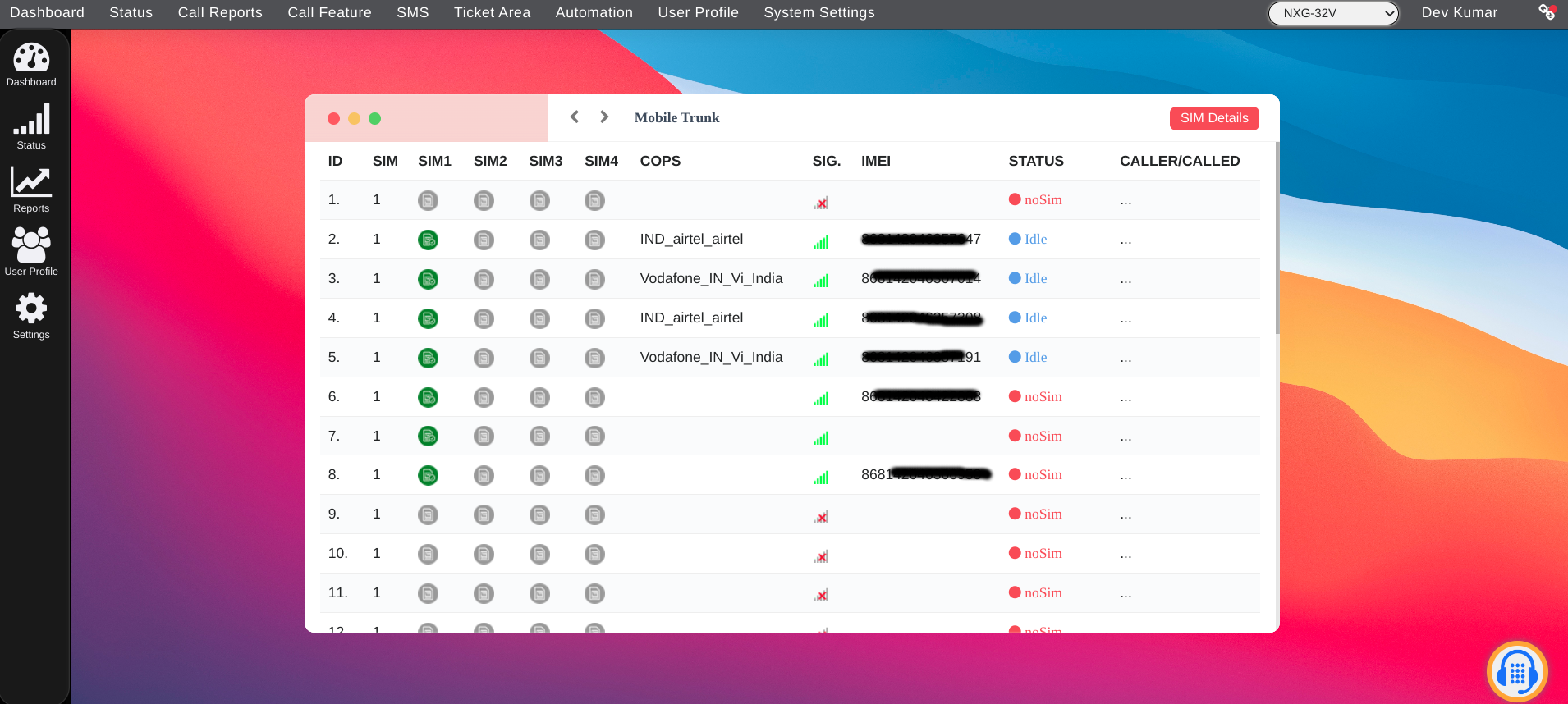Click the Dev Kumar user name
The image size is (1568, 704).
[1459, 13]
